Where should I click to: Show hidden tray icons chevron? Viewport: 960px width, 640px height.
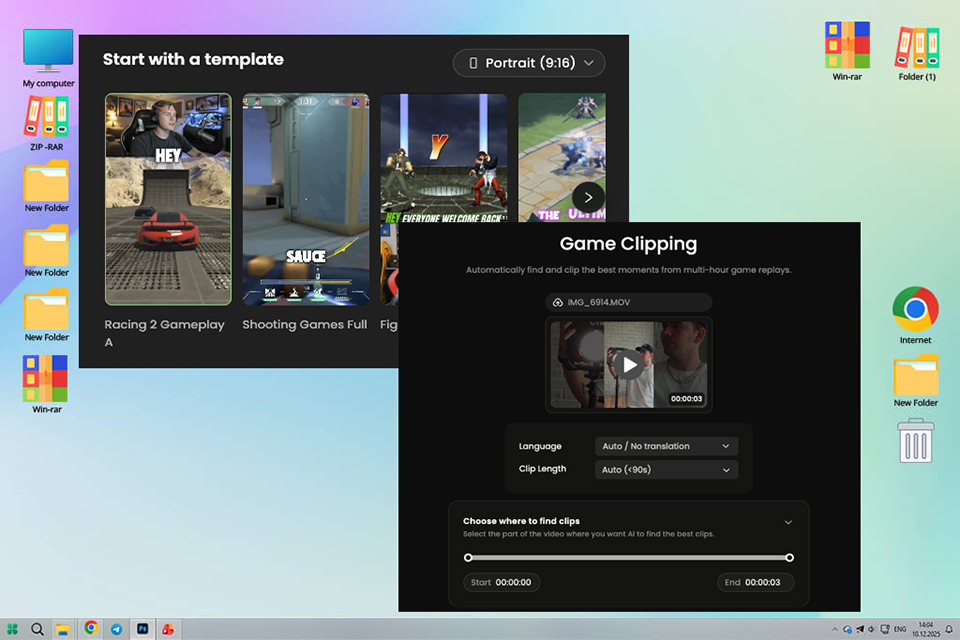pyautogui.click(x=834, y=630)
